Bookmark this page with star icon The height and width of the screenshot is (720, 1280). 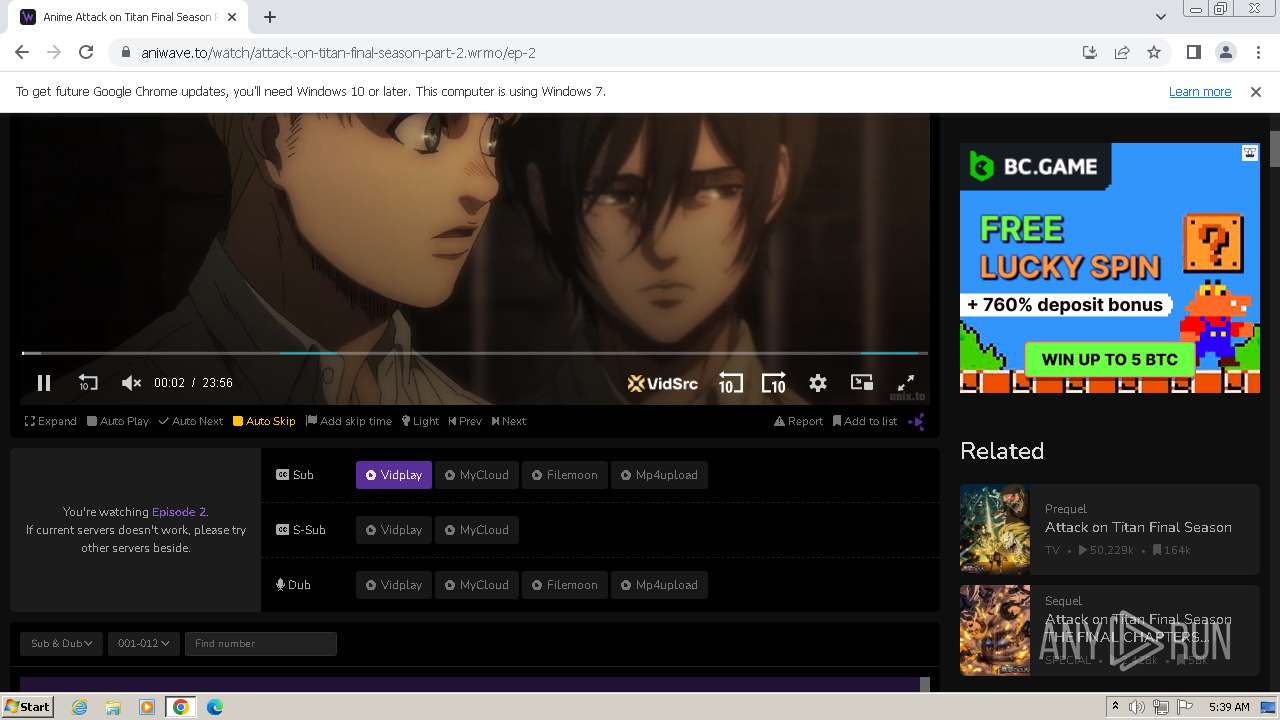point(1154,52)
